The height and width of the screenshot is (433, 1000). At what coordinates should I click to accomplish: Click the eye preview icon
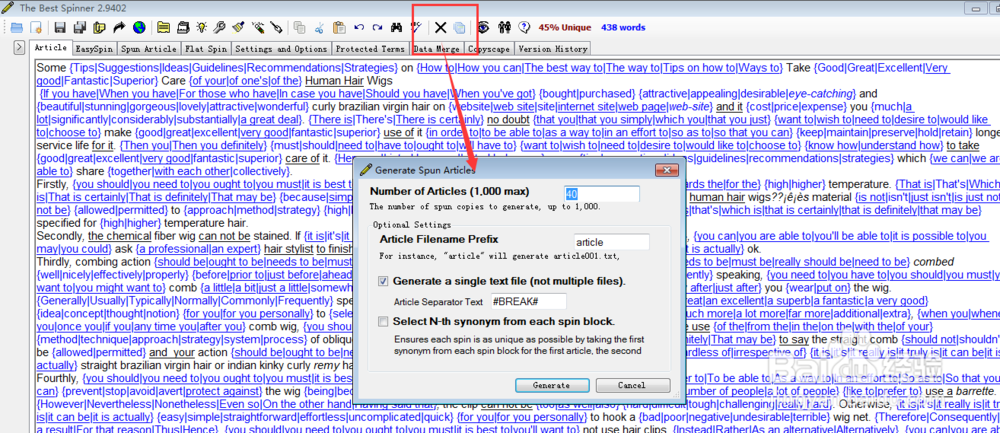[x=484, y=27]
